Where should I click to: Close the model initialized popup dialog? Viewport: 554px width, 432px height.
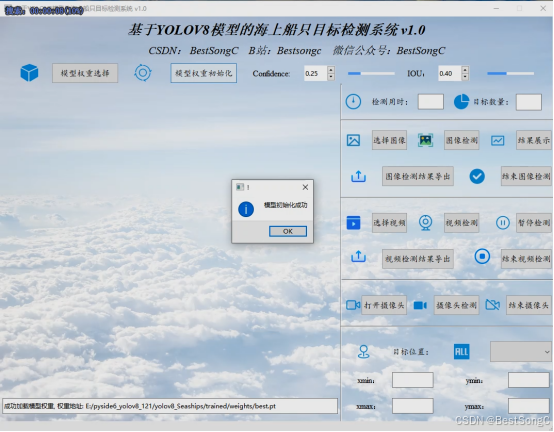click(305, 187)
